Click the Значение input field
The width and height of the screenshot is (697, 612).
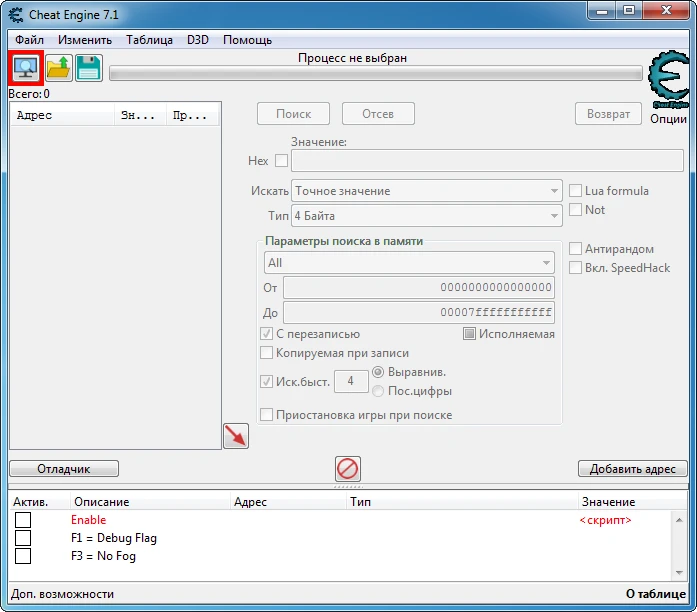(487, 160)
